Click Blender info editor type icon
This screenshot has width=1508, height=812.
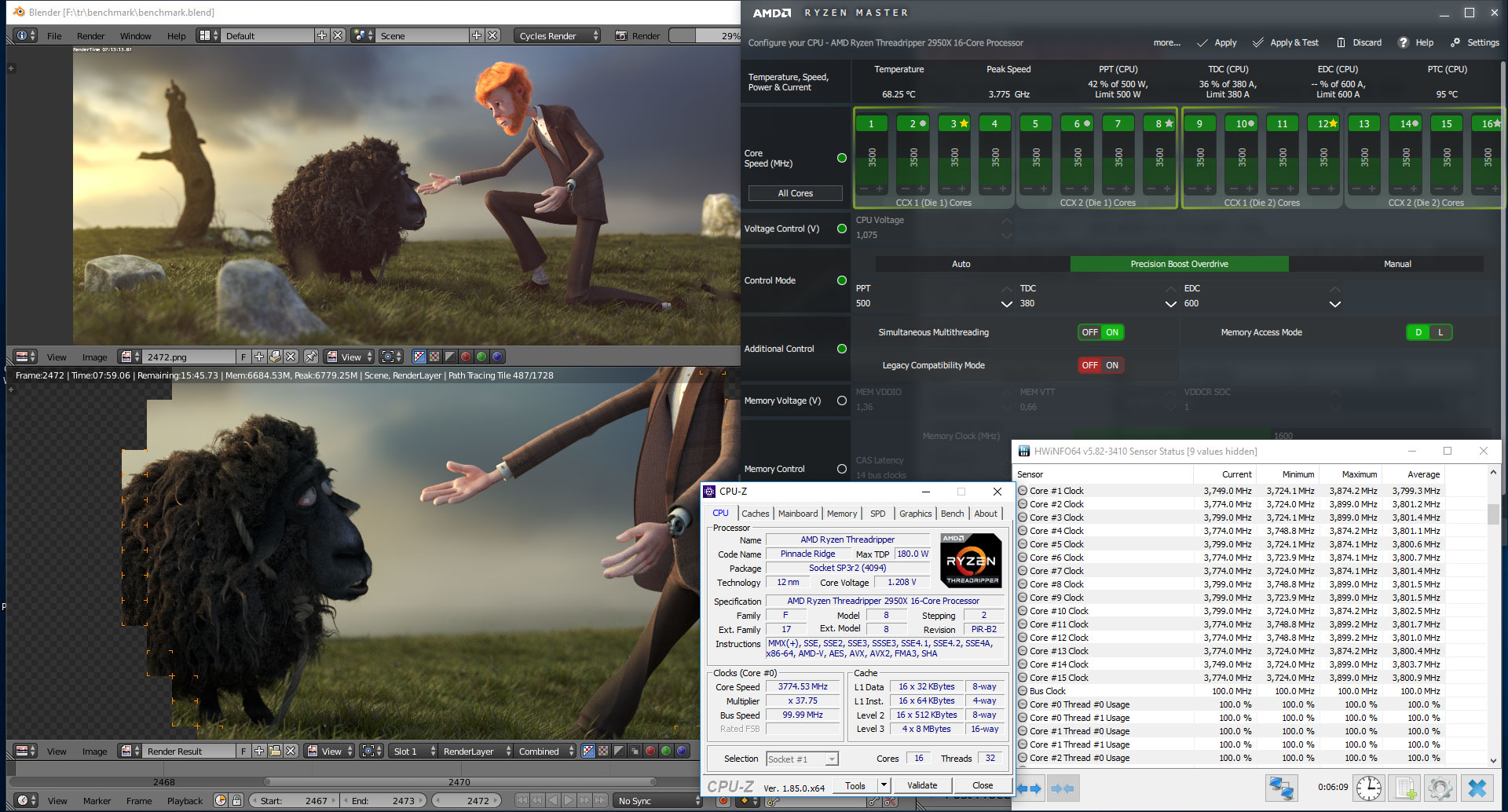pyautogui.click(x=26, y=35)
